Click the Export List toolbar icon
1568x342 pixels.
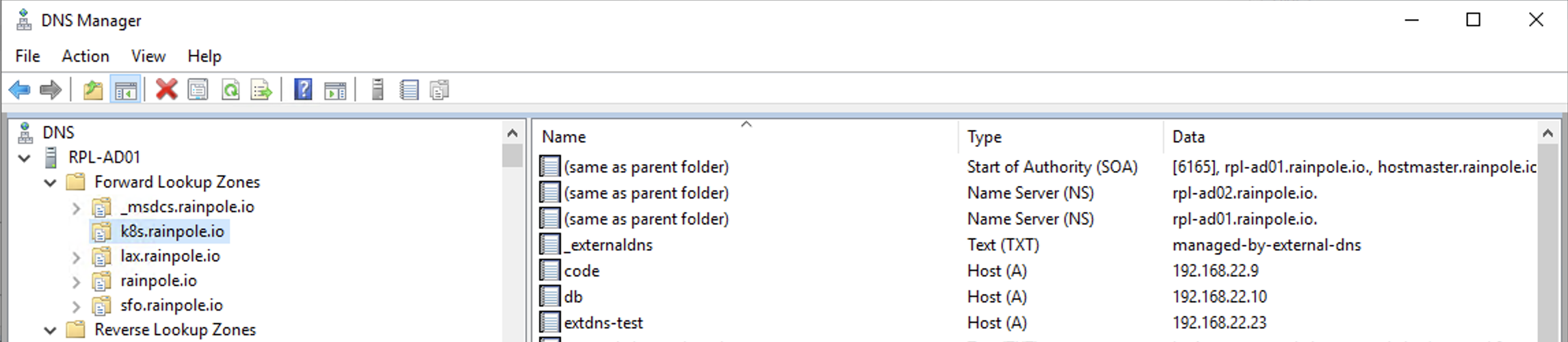point(261,90)
